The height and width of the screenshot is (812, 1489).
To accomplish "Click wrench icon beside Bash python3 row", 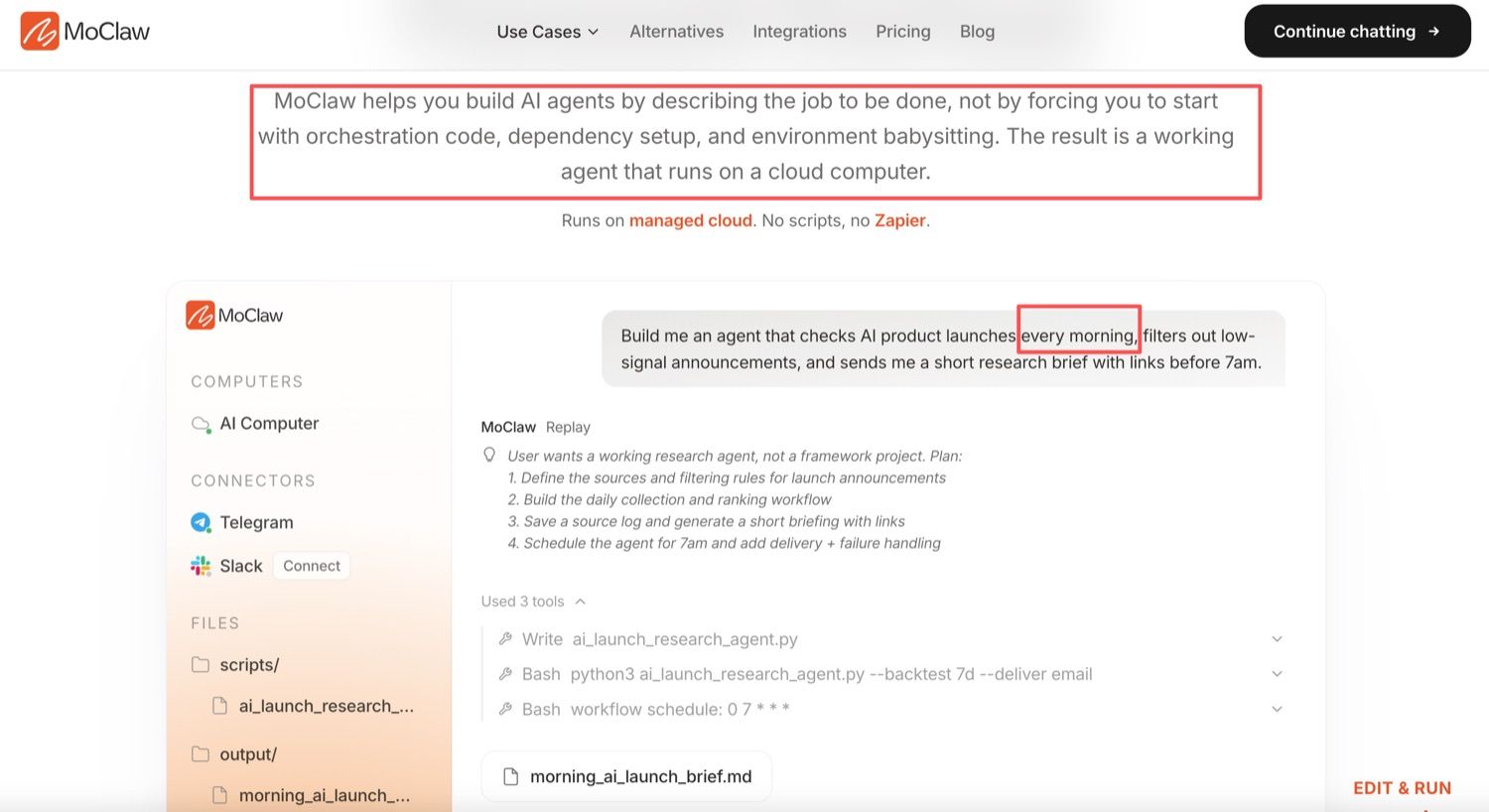I will point(505,674).
